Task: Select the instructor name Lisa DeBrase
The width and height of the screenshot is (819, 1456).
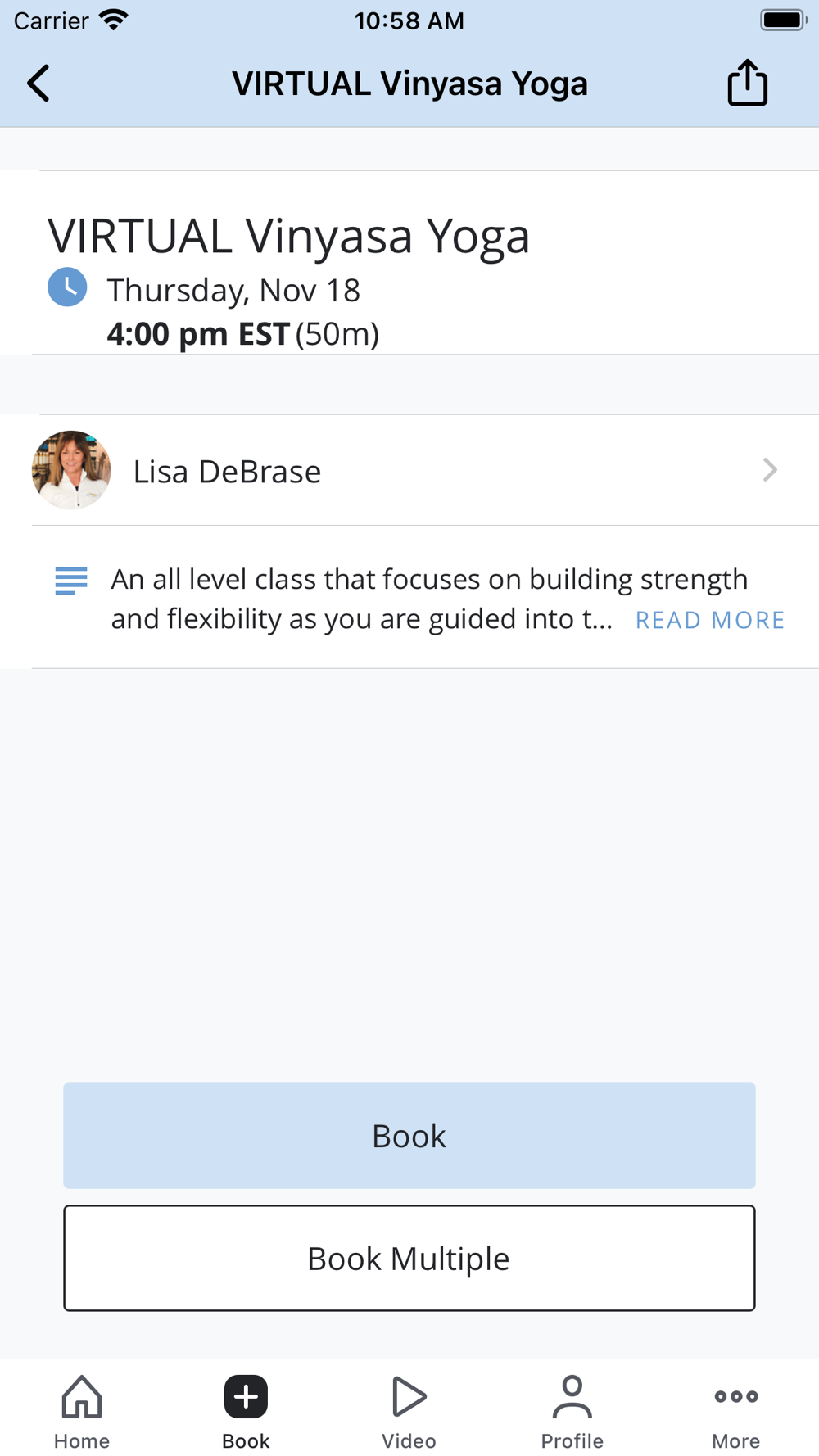Action: [x=227, y=472]
